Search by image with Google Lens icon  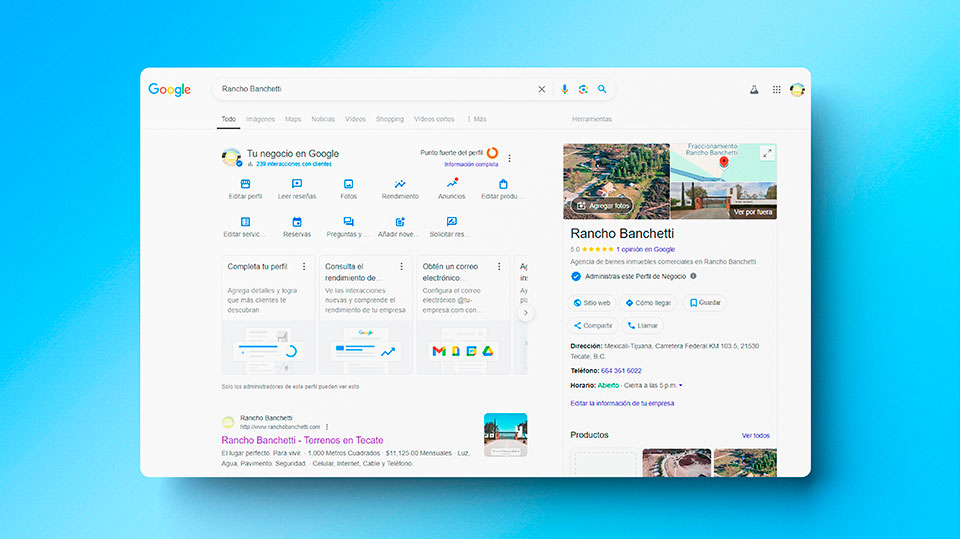583,89
